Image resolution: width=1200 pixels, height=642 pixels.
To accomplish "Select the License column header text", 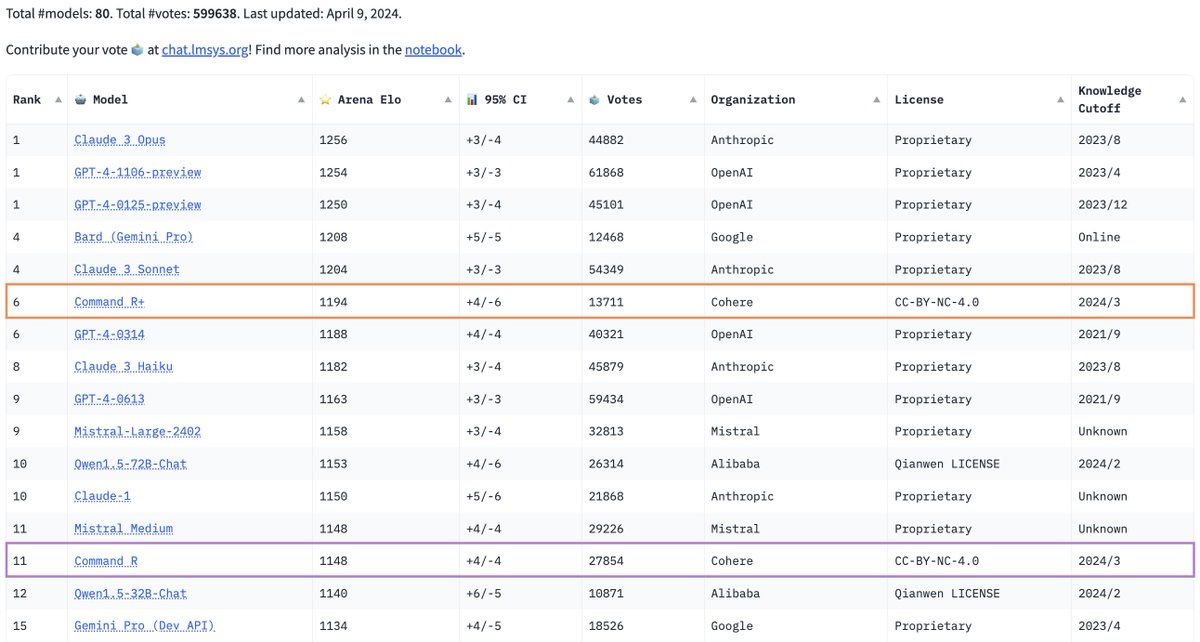I will pos(919,99).
